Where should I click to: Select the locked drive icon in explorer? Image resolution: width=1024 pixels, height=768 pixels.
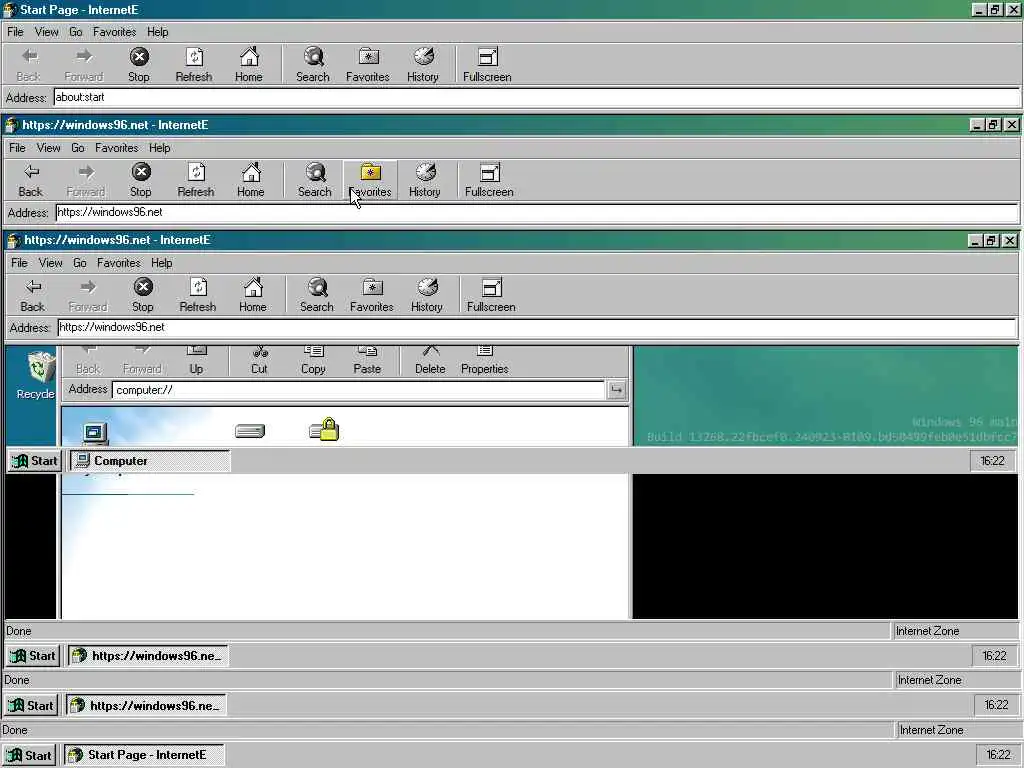[x=324, y=429]
